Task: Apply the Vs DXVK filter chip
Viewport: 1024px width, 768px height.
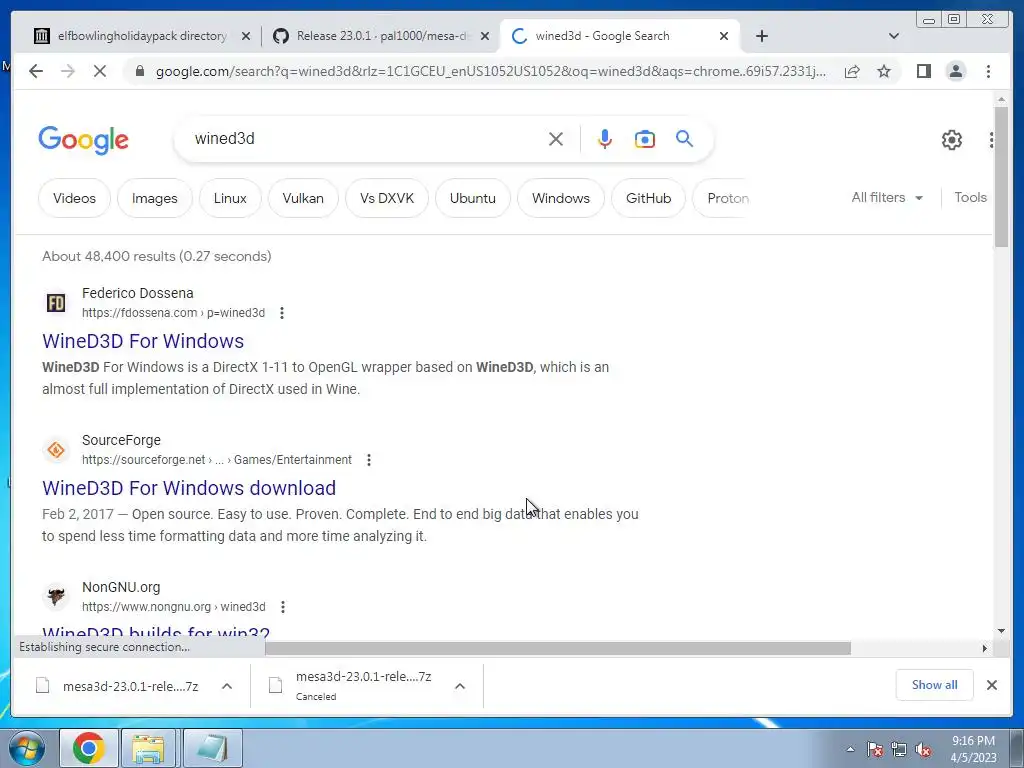Action: tap(387, 198)
